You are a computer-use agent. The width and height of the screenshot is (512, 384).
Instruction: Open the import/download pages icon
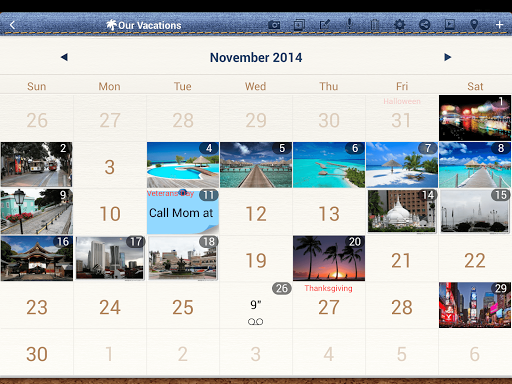click(x=299, y=25)
